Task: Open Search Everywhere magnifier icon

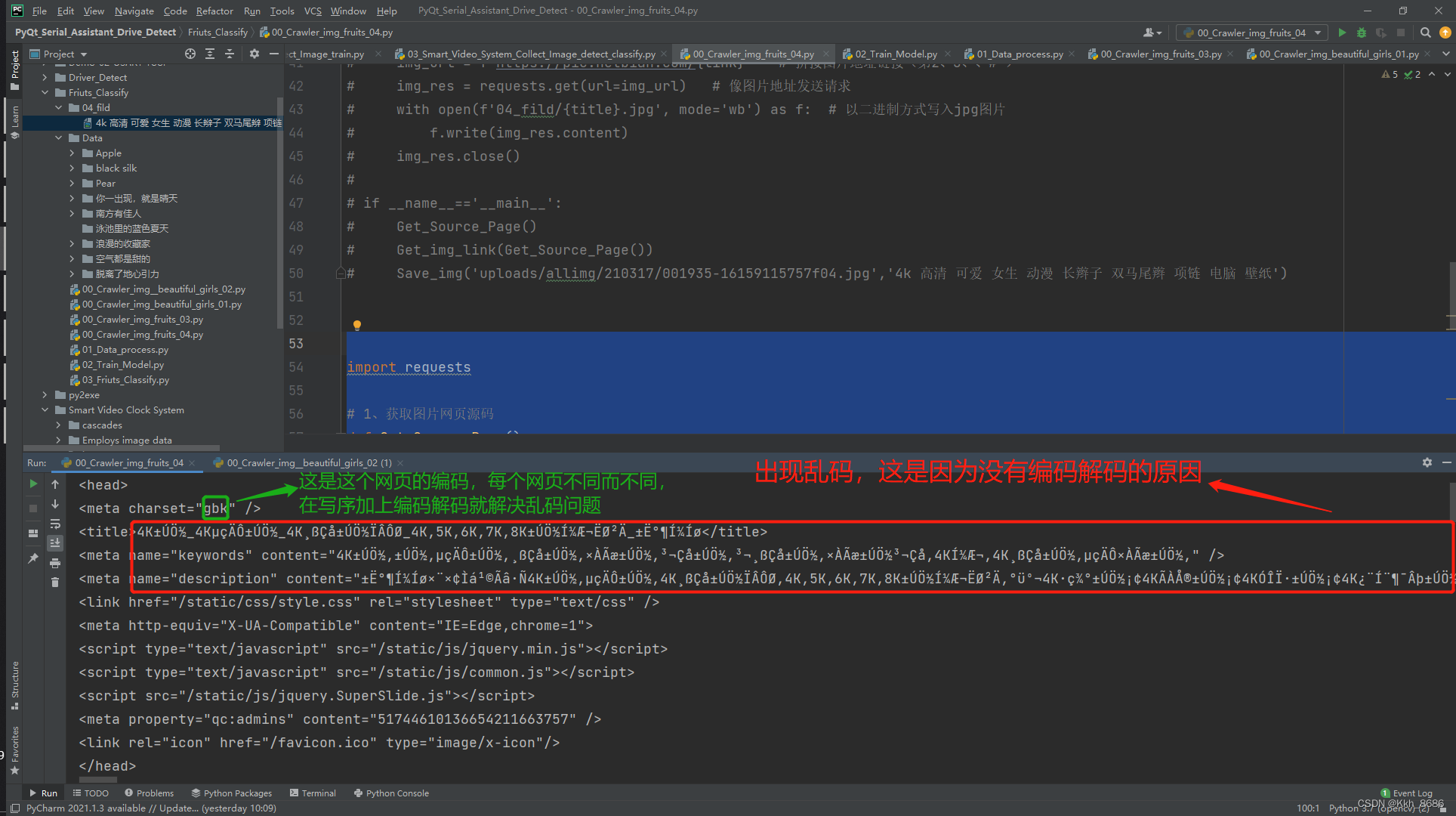Action: pos(1425,32)
